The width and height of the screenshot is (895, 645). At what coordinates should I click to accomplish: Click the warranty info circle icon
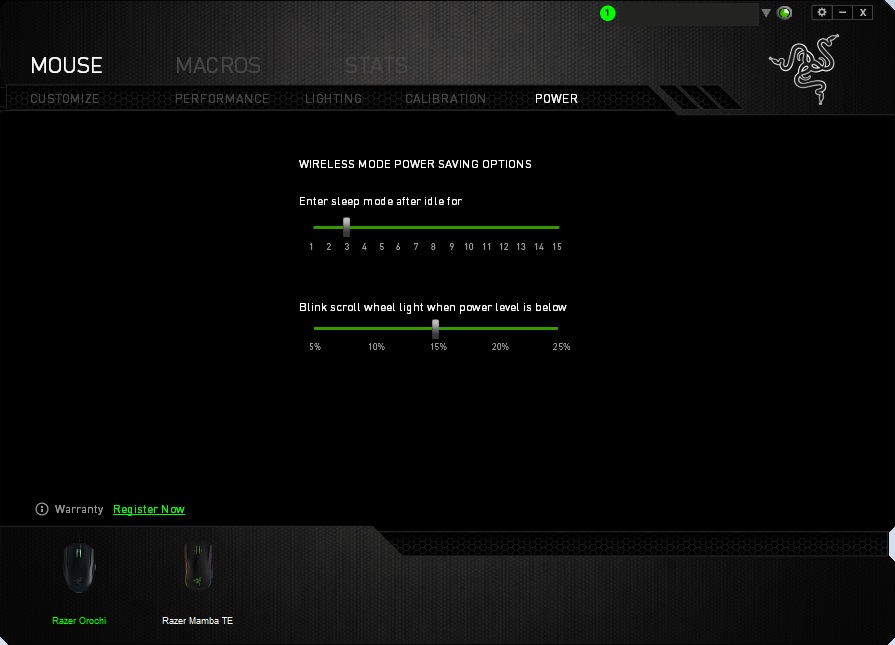point(42,509)
